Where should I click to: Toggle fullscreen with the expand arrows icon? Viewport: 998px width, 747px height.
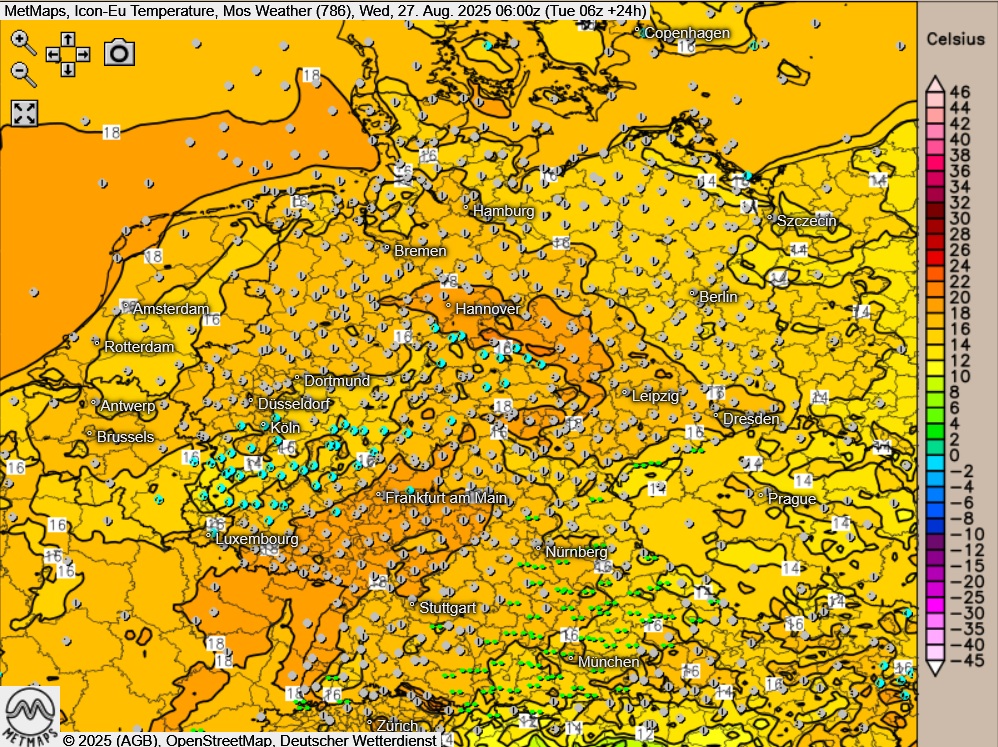(24, 113)
